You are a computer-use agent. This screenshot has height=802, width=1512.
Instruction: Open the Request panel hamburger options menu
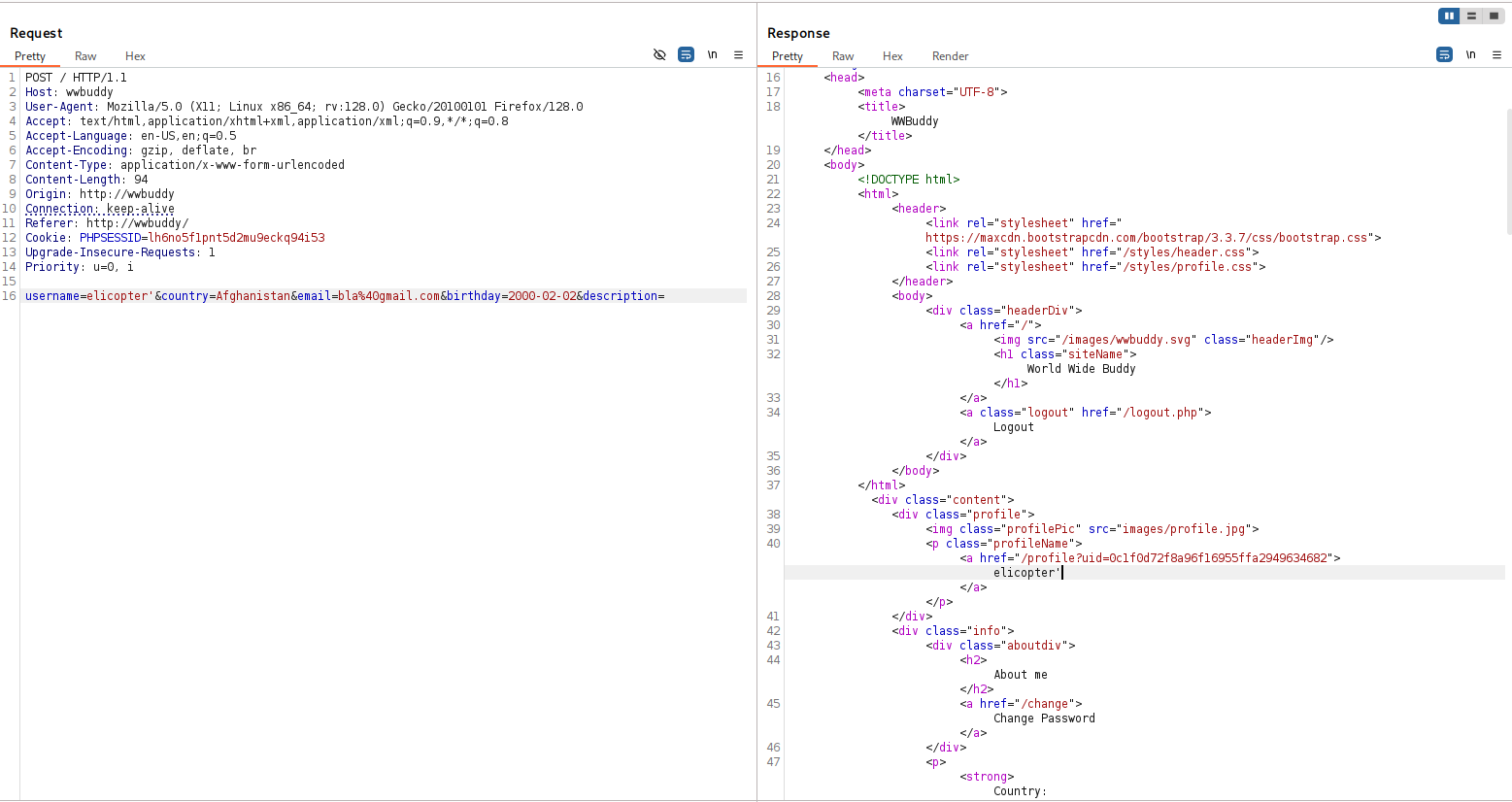(x=738, y=55)
